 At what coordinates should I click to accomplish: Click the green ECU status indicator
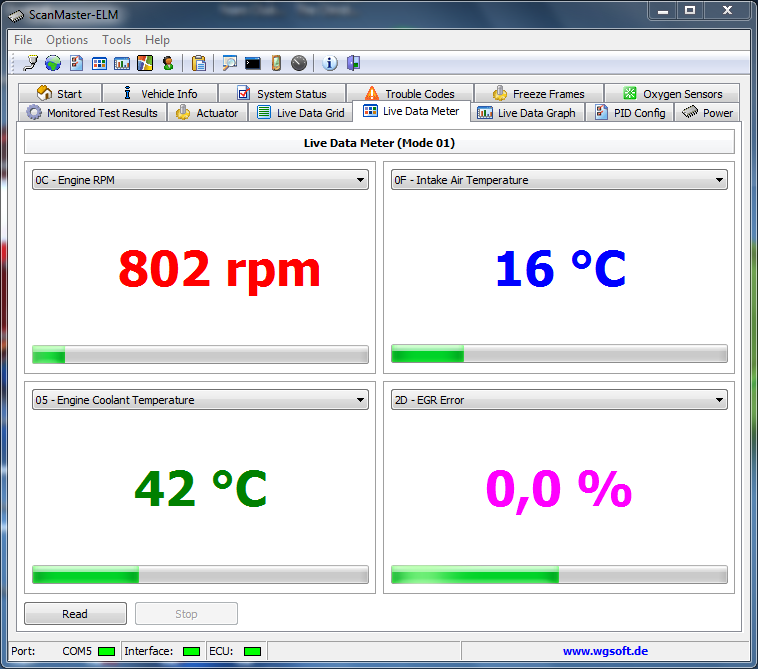coord(252,651)
